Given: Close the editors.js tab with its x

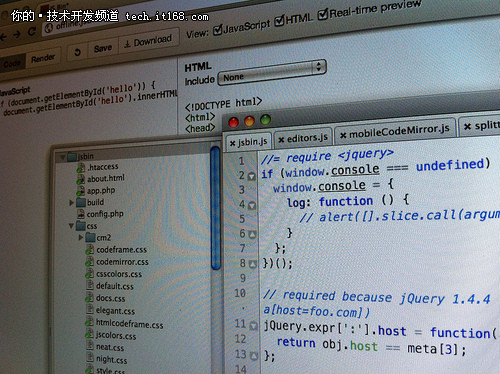Looking at the screenshot, I should pos(281,140).
